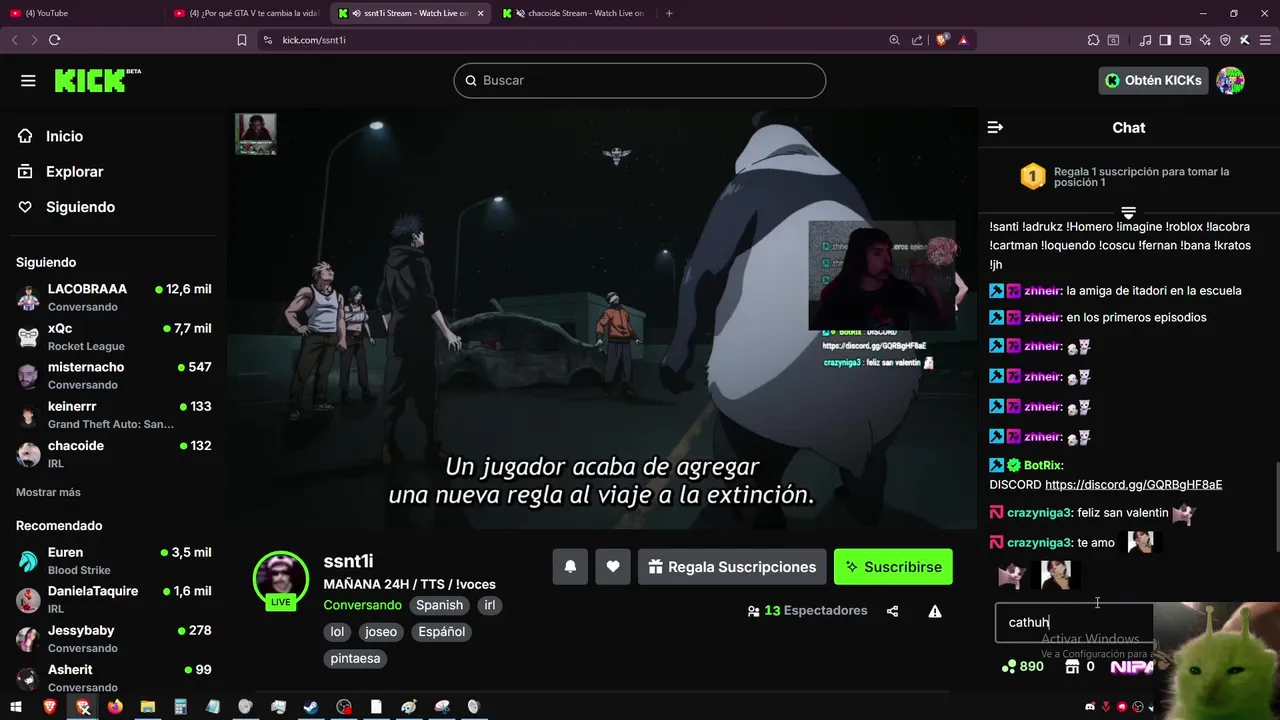Screen dimensions: 1280x720
Task: Focus the Buscar search field
Action: (640, 80)
